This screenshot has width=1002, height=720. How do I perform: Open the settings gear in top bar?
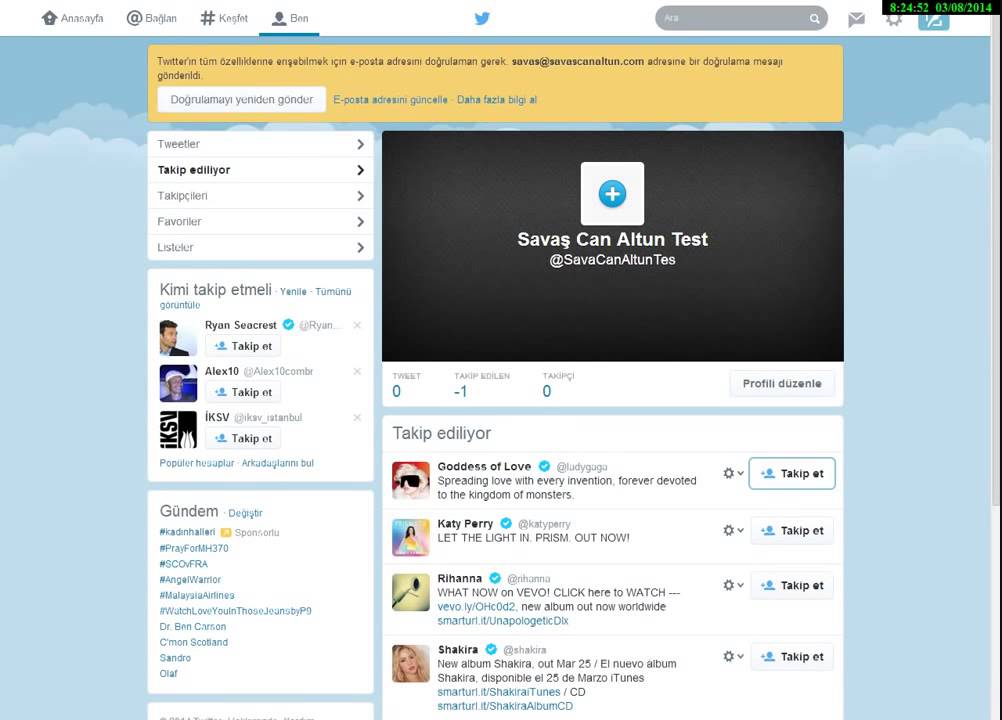894,19
